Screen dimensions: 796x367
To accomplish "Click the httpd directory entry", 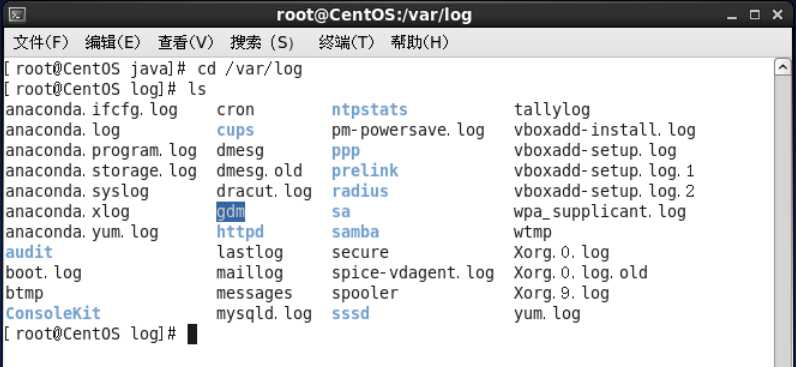I will (x=240, y=232).
